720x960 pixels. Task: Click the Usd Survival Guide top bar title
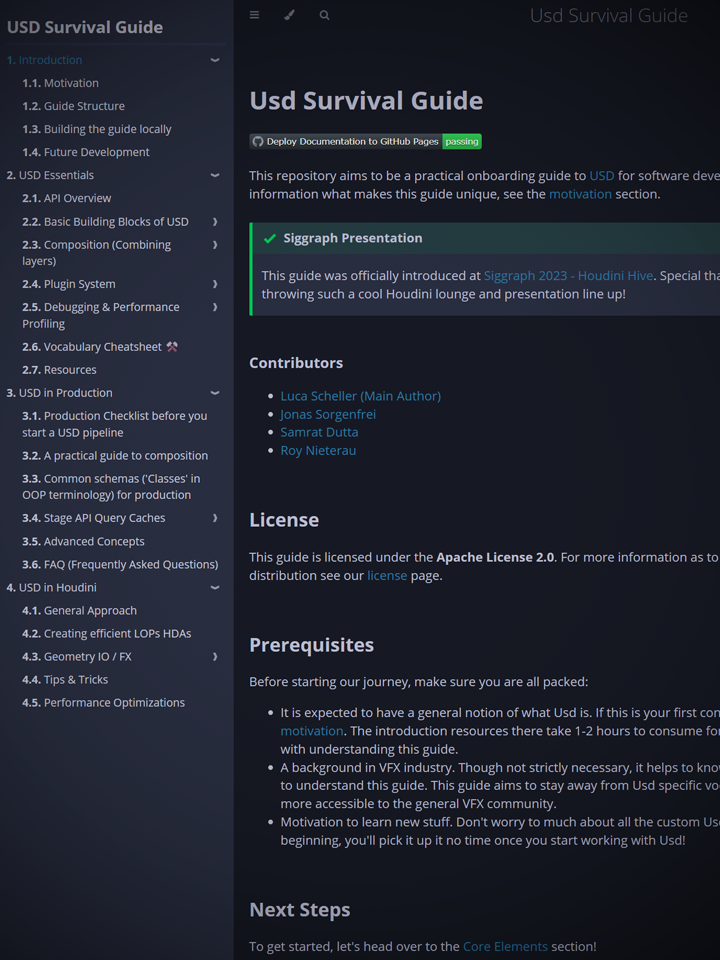609,15
